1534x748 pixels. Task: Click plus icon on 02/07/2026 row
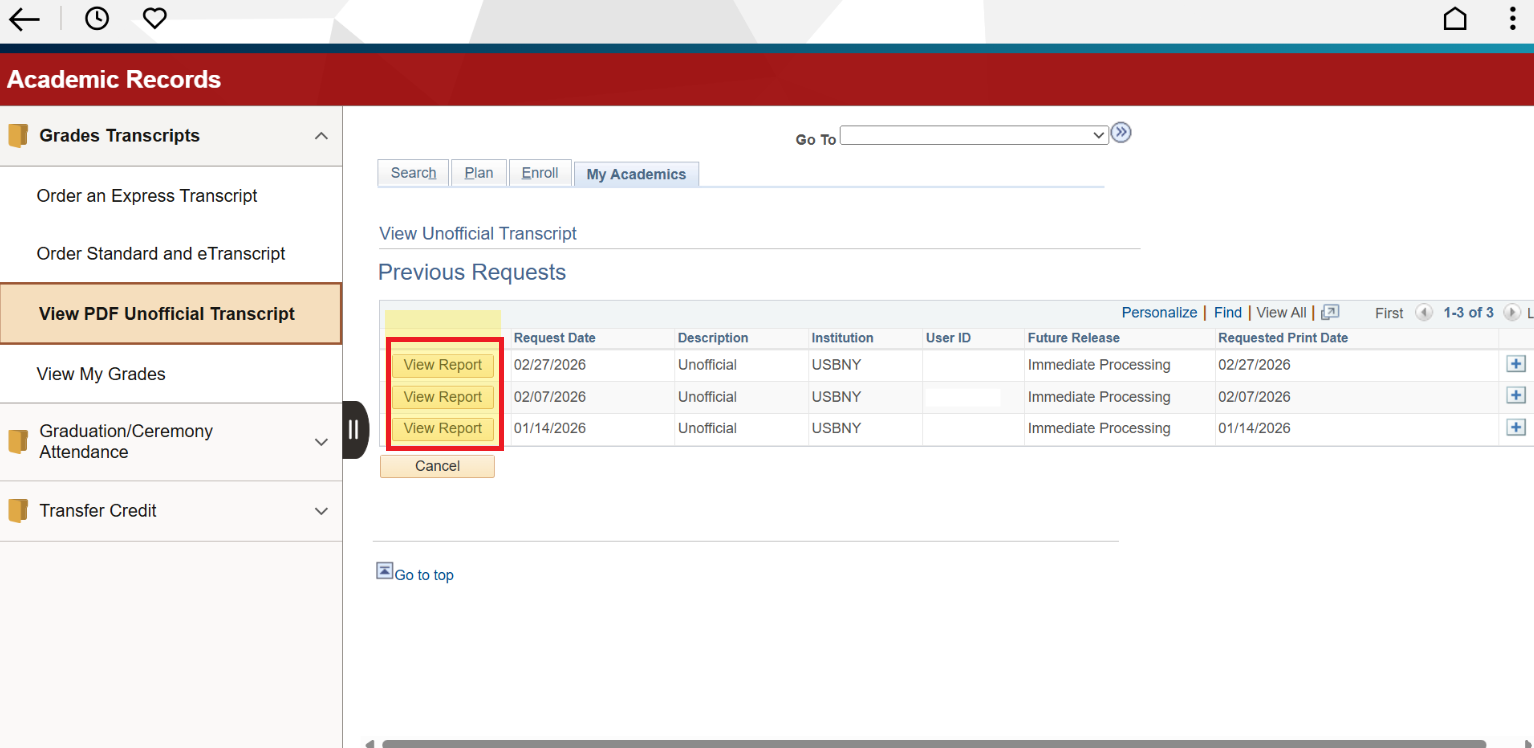[1516, 396]
